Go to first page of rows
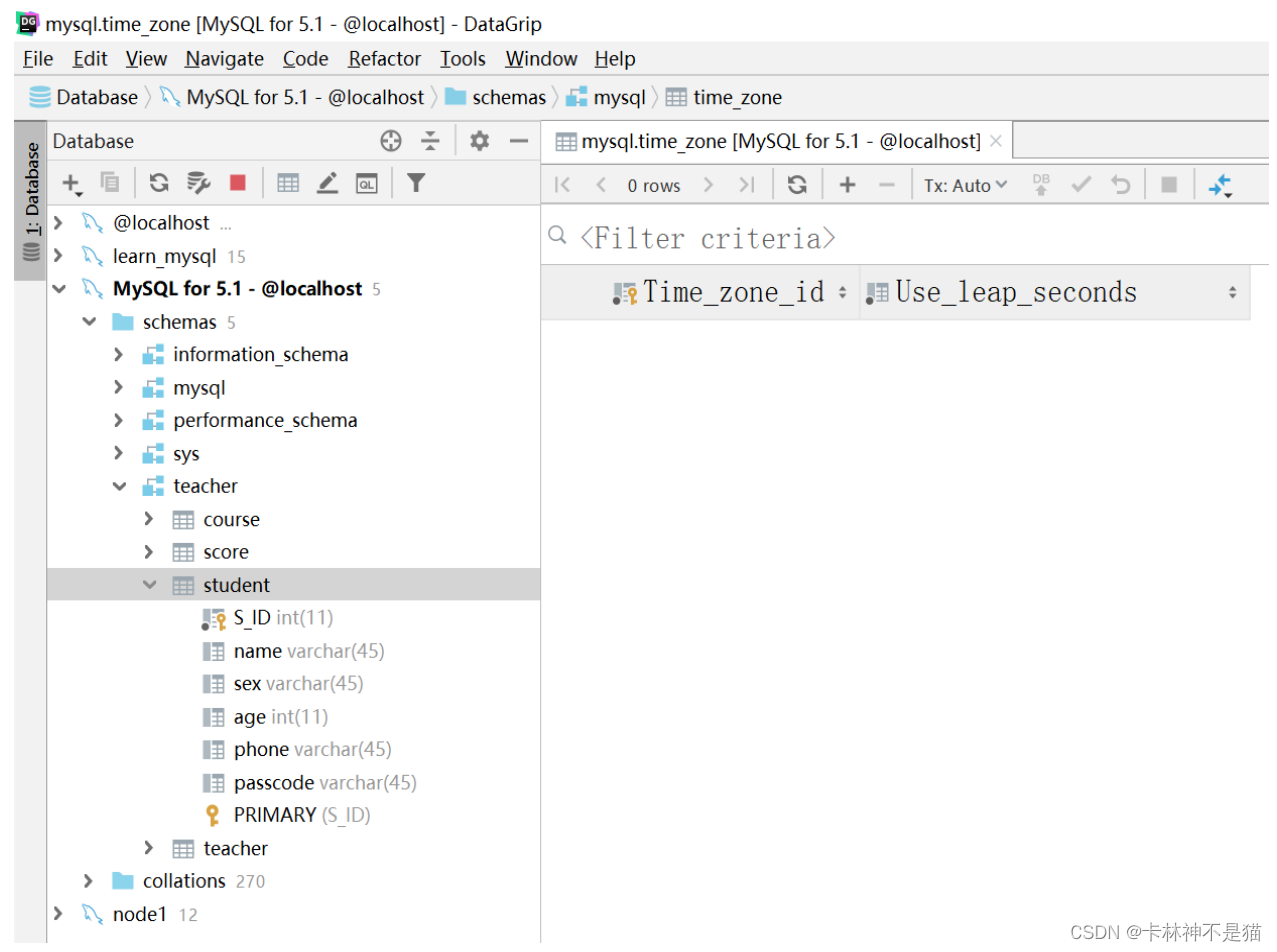 point(563,185)
